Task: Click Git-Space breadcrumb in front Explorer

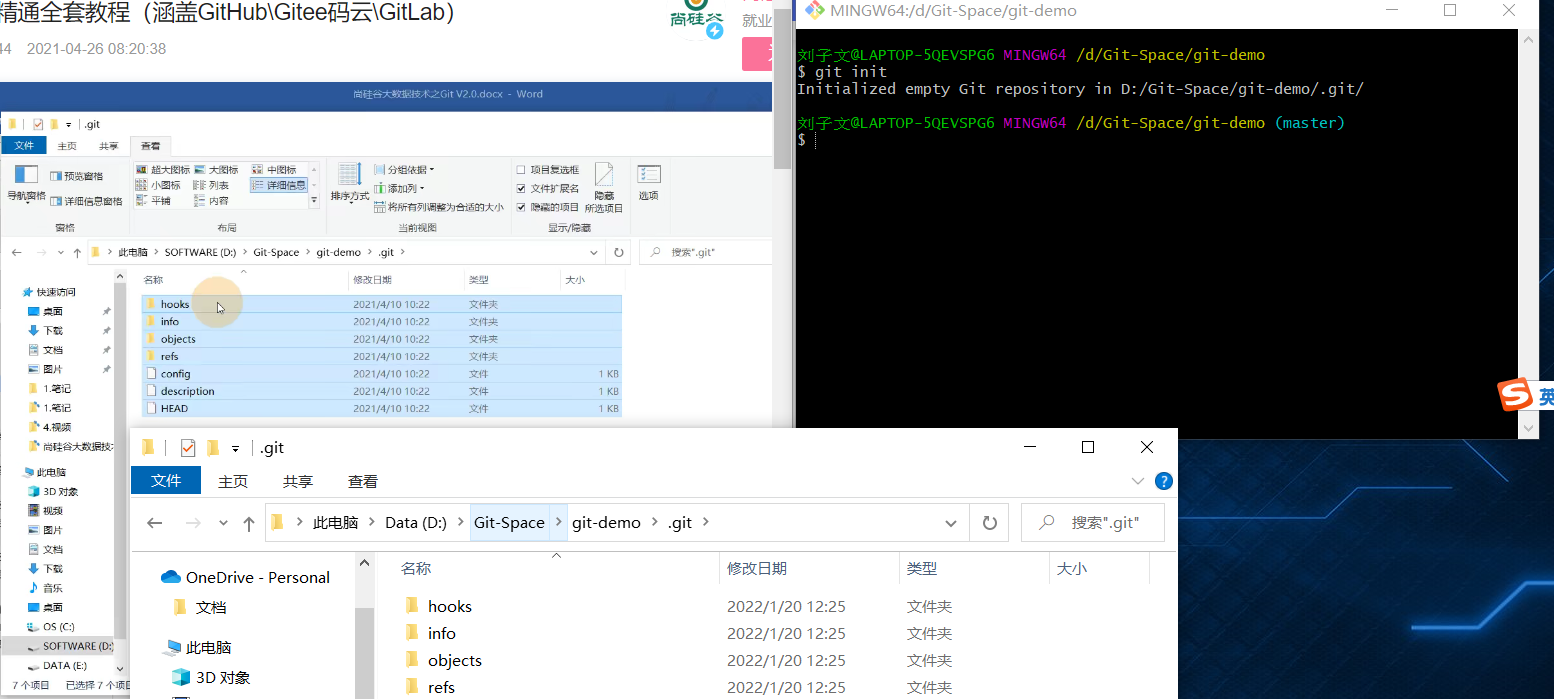Action: pos(509,522)
